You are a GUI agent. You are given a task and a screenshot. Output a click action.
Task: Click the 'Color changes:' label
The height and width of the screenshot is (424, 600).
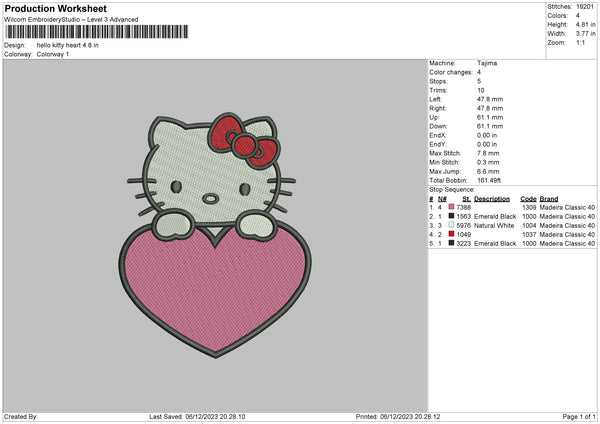tap(451, 72)
